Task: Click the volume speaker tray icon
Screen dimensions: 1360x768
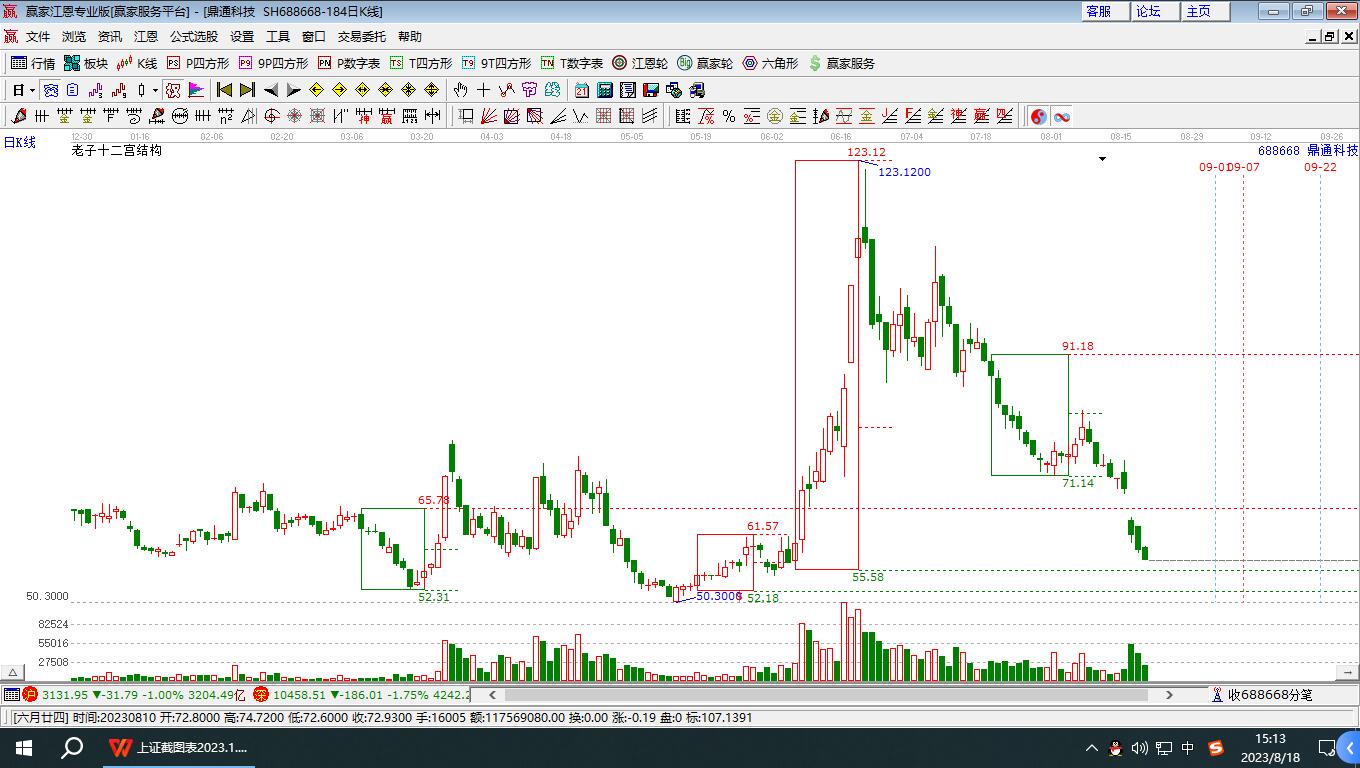Action: coord(1140,748)
